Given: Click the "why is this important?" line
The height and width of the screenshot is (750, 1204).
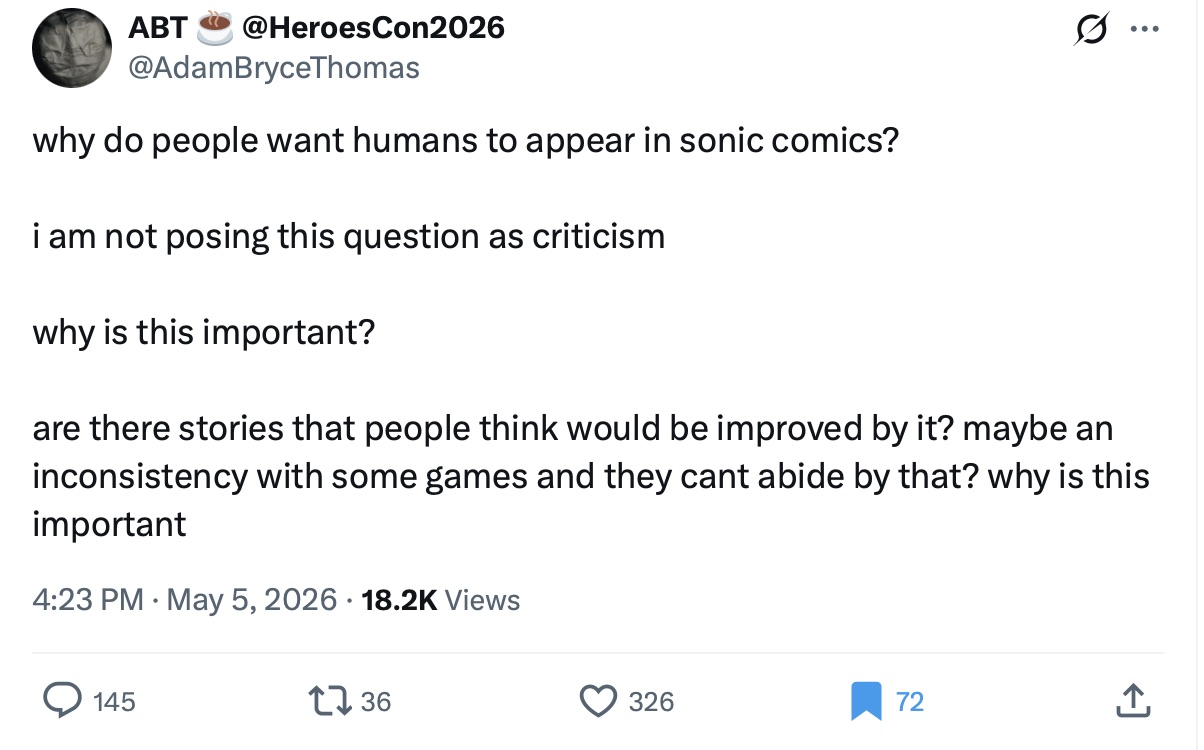Looking at the screenshot, I should tap(204, 332).
